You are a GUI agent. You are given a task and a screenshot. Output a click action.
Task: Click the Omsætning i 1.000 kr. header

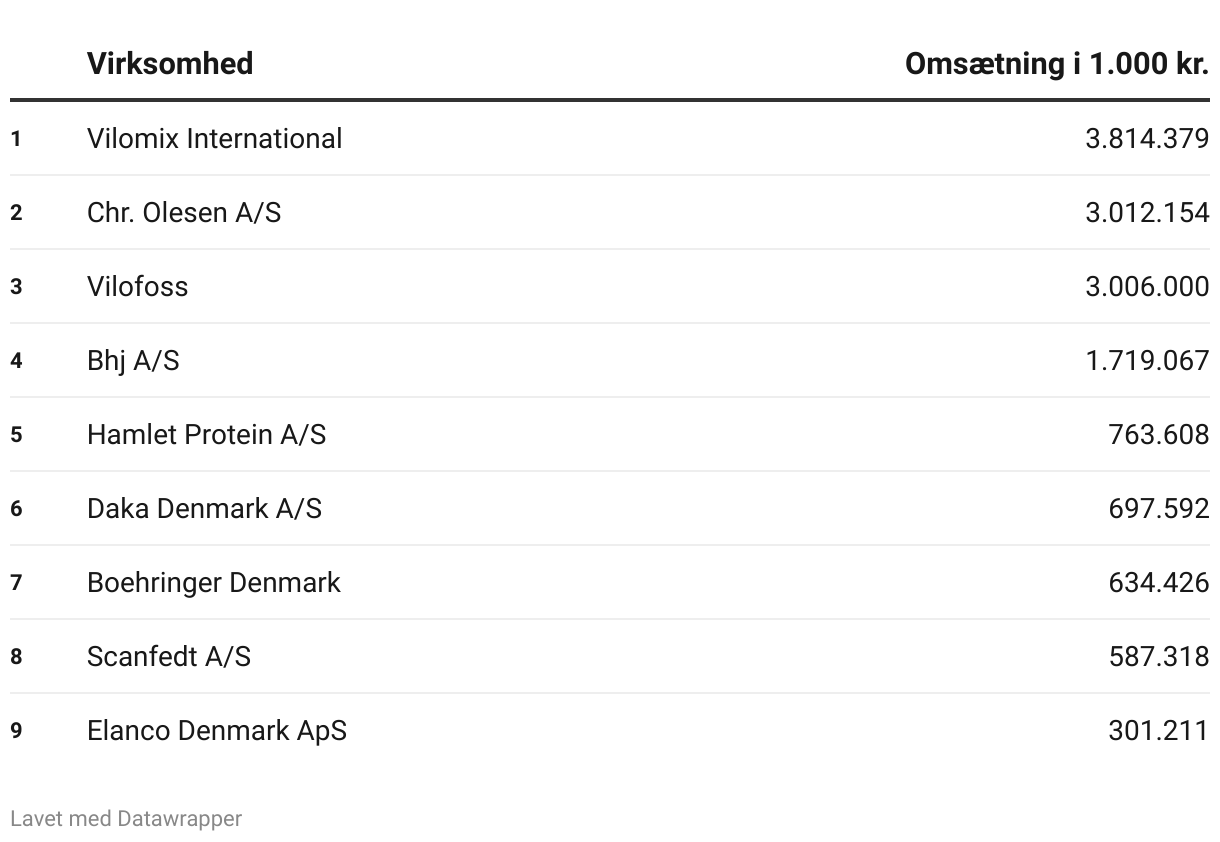pyautogui.click(x=1056, y=63)
